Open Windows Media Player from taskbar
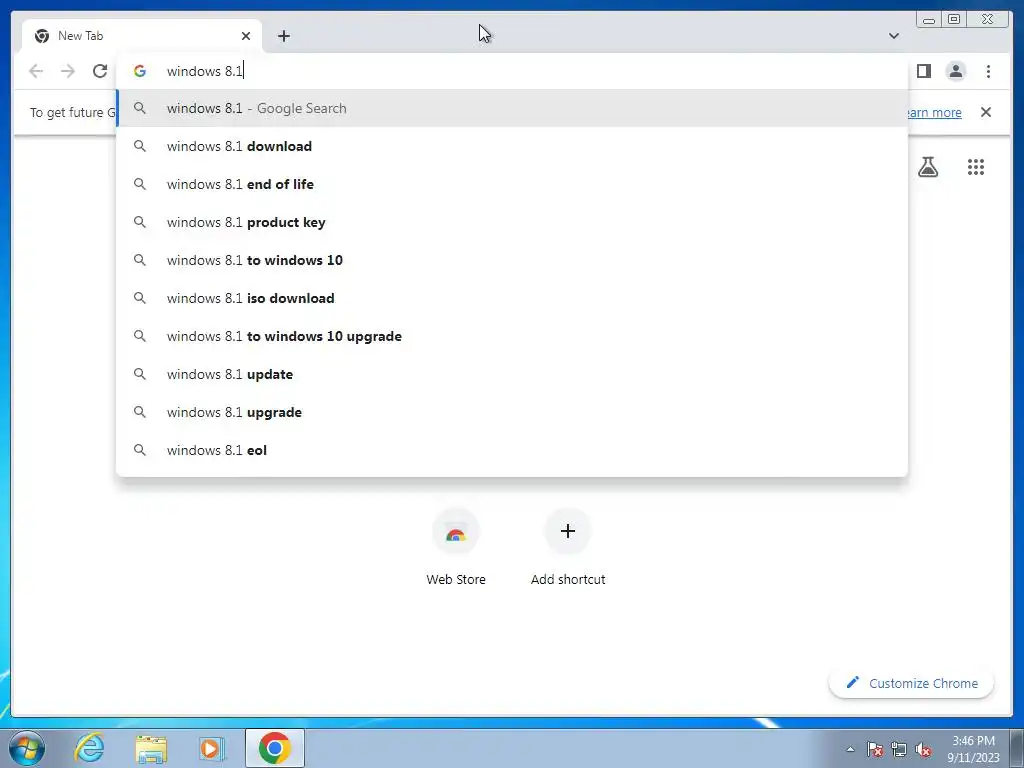 pyautogui.click(x=212, y=748)
